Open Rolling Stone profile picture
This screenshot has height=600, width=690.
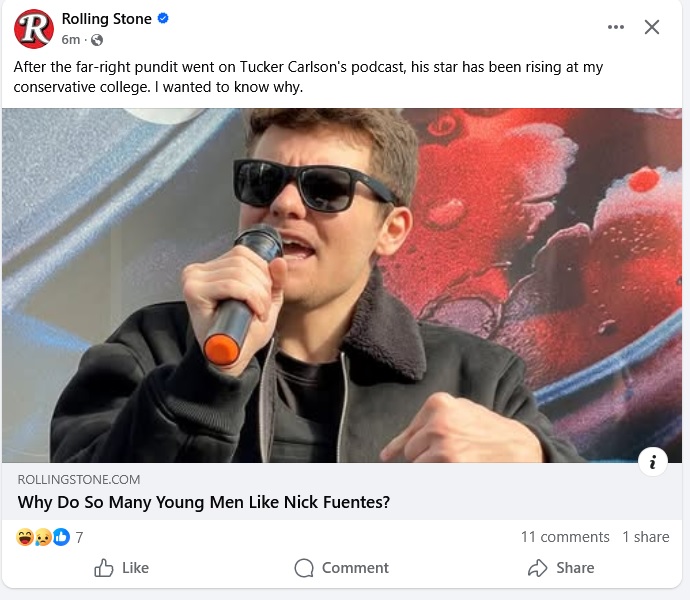[34, 28]
